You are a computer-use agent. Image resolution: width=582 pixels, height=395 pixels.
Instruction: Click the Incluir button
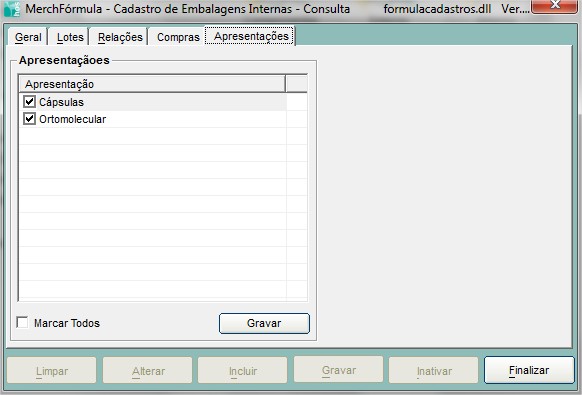click(x=243, y=370)
